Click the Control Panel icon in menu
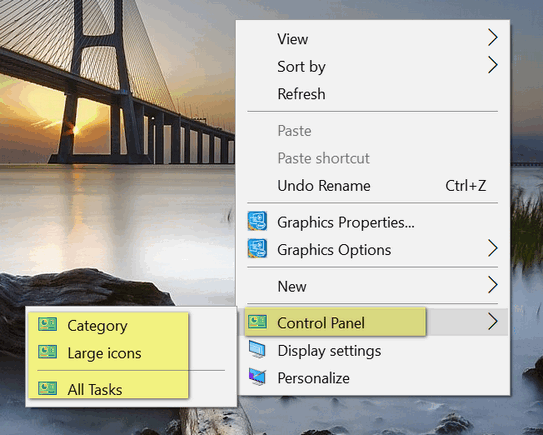543x435 pixels. [x=257, y=322]
